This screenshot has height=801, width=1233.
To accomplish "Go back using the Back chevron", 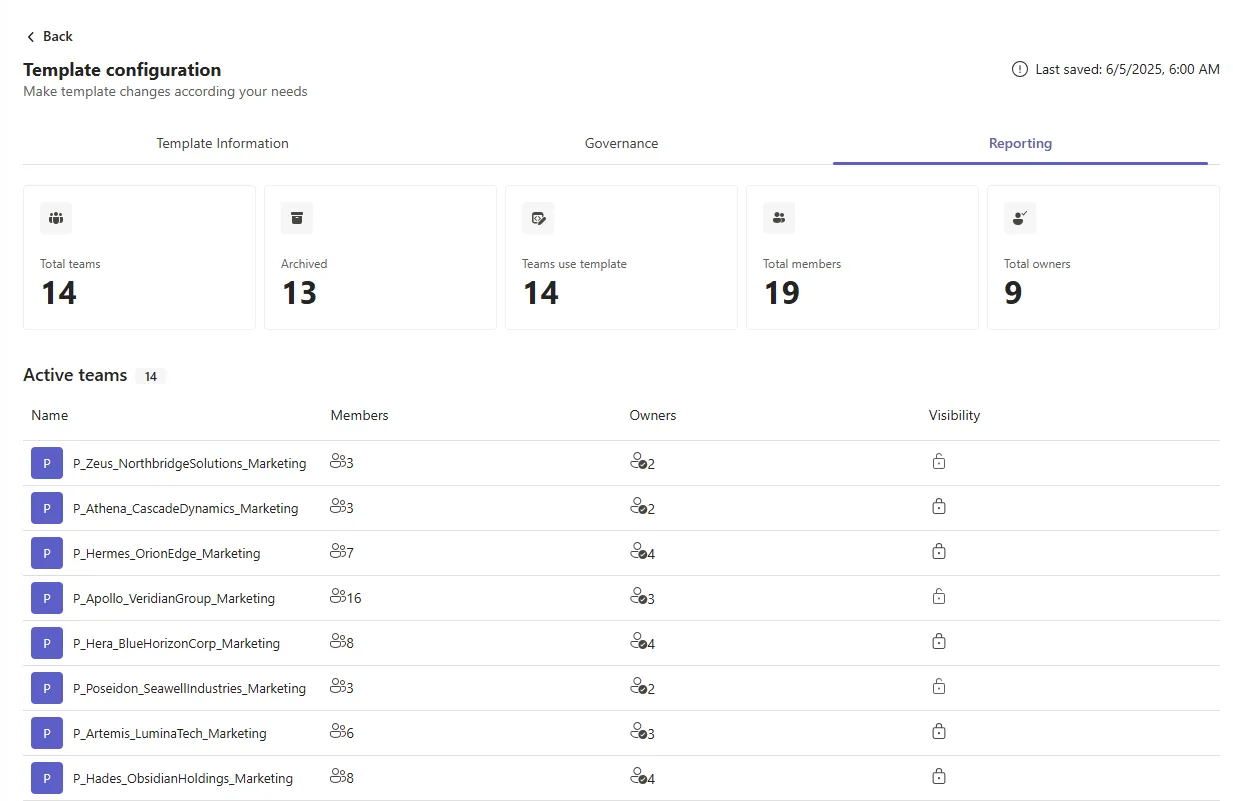I will pos(31,37).
